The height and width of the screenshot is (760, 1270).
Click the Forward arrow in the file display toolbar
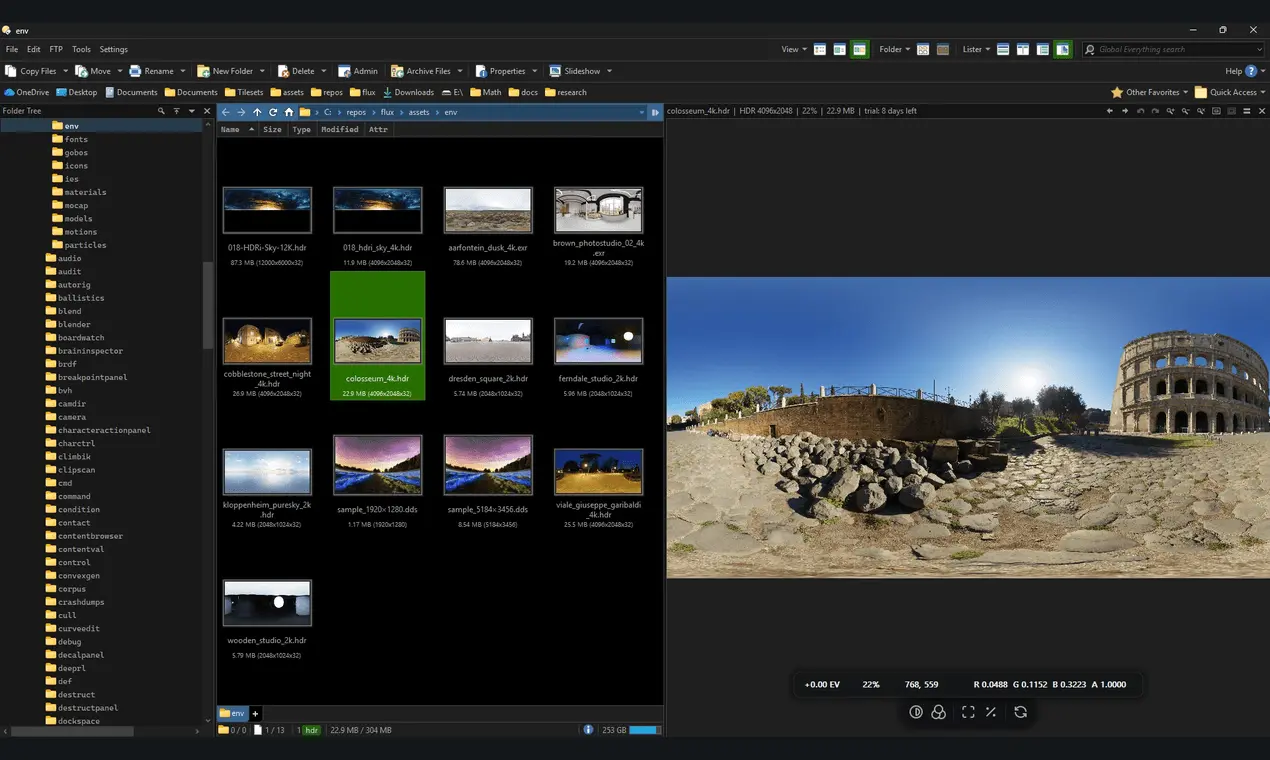[241, 112]
